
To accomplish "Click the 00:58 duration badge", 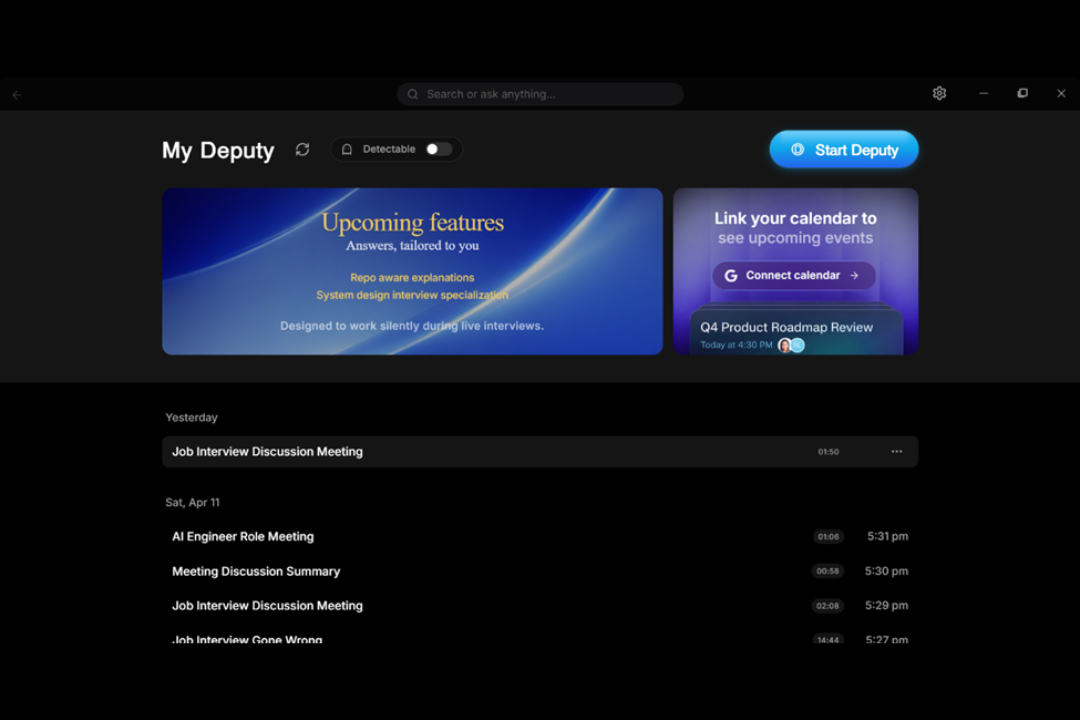I will point(827,571).
